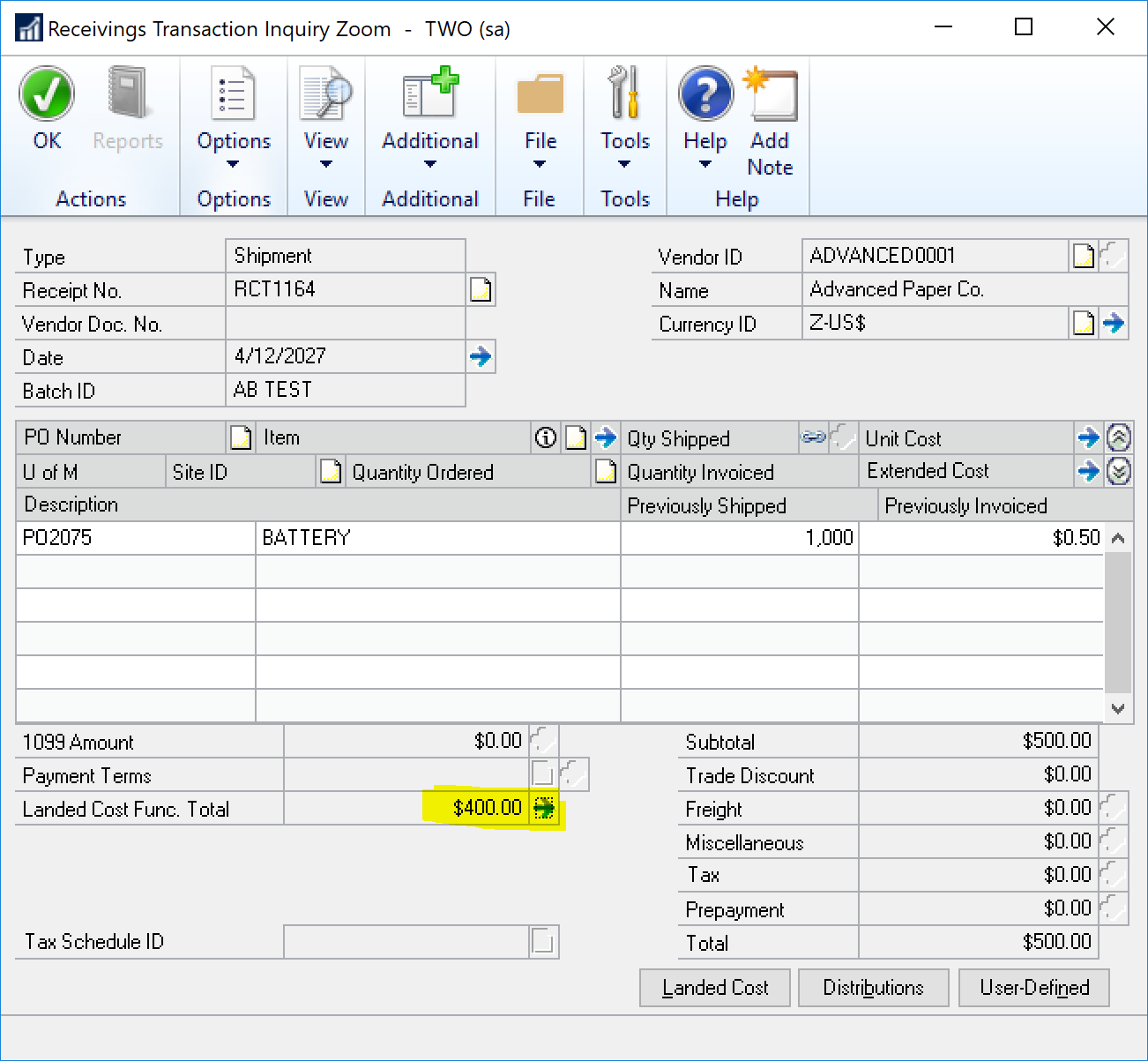Screen dimensions: 1148x1061
Task: Click the Extended Cost expansion arrow
Action: pos(1088,471)
